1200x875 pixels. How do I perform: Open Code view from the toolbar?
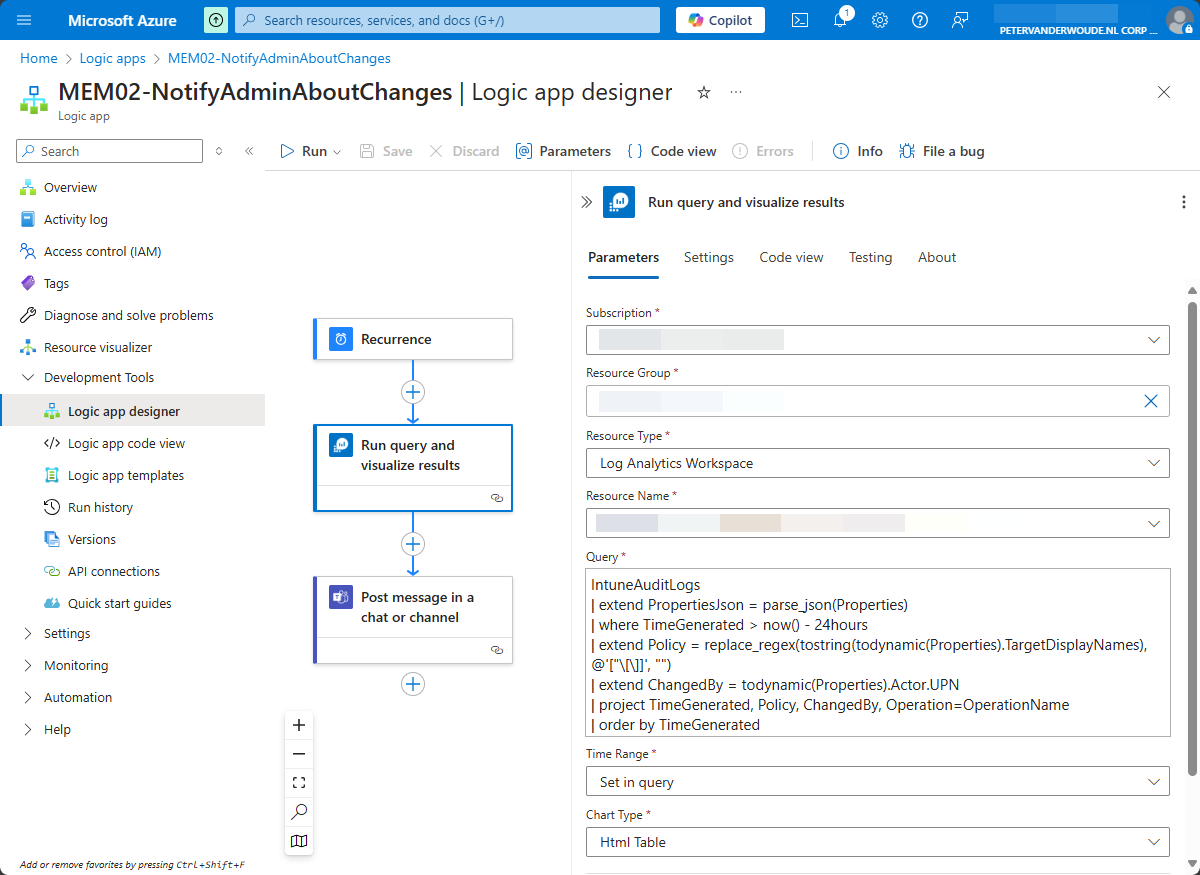(x=672, y=151)
